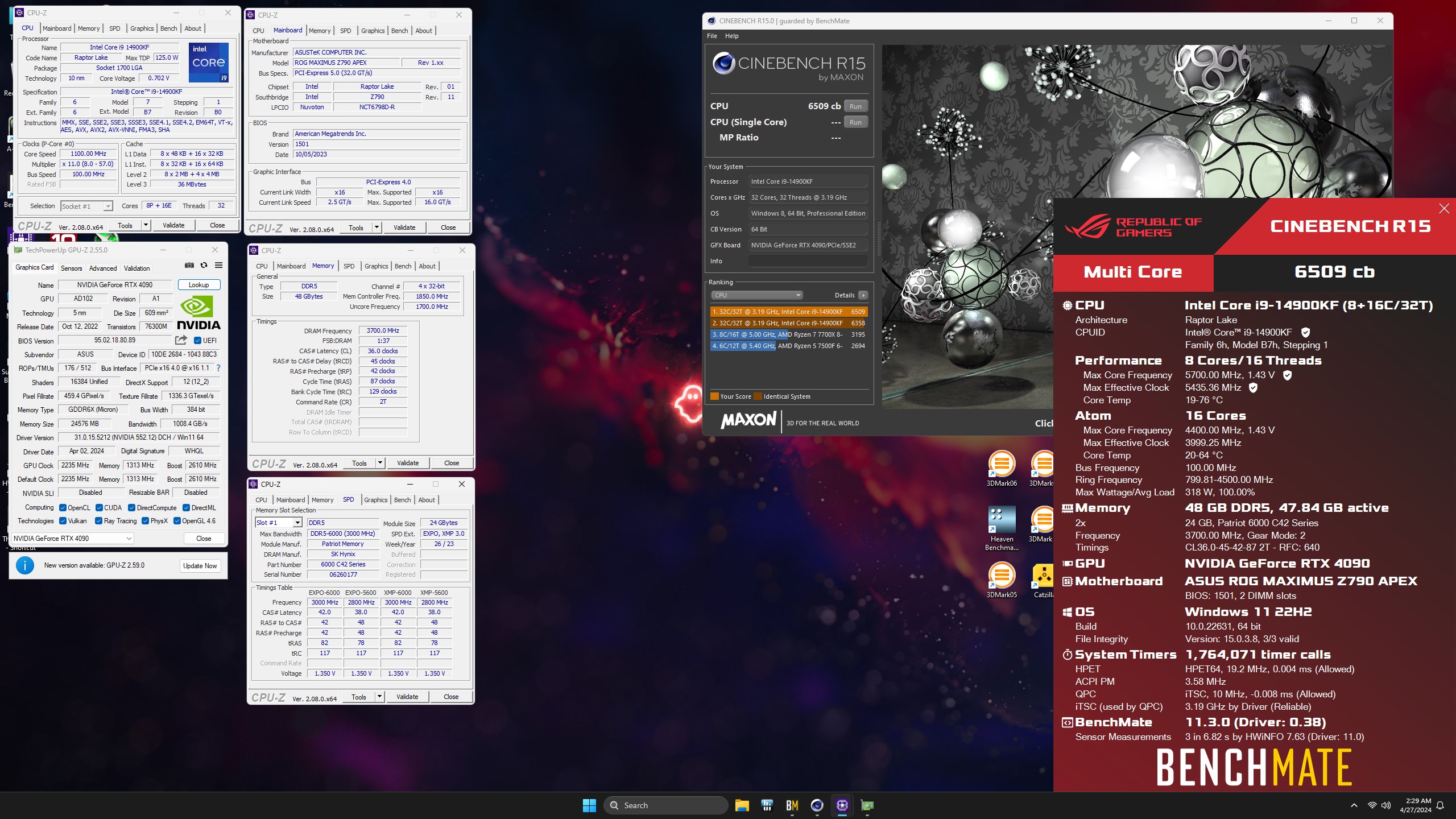1456x819 pixels.
Task: Click the Intel Core i9 logo in CPU-Z
Action: (x=209, y=62)
